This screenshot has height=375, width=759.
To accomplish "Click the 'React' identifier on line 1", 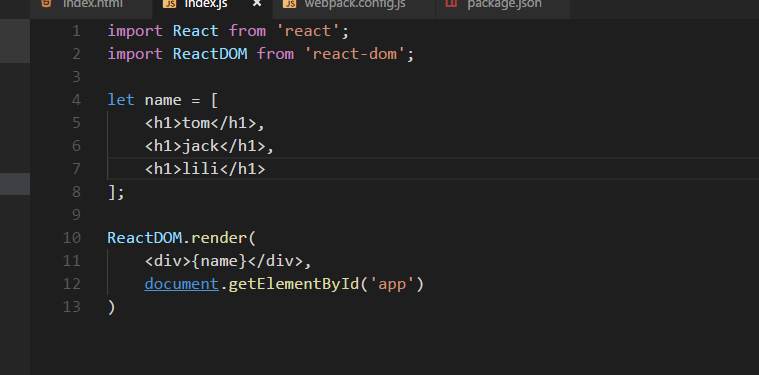I will tap(196, 31).
